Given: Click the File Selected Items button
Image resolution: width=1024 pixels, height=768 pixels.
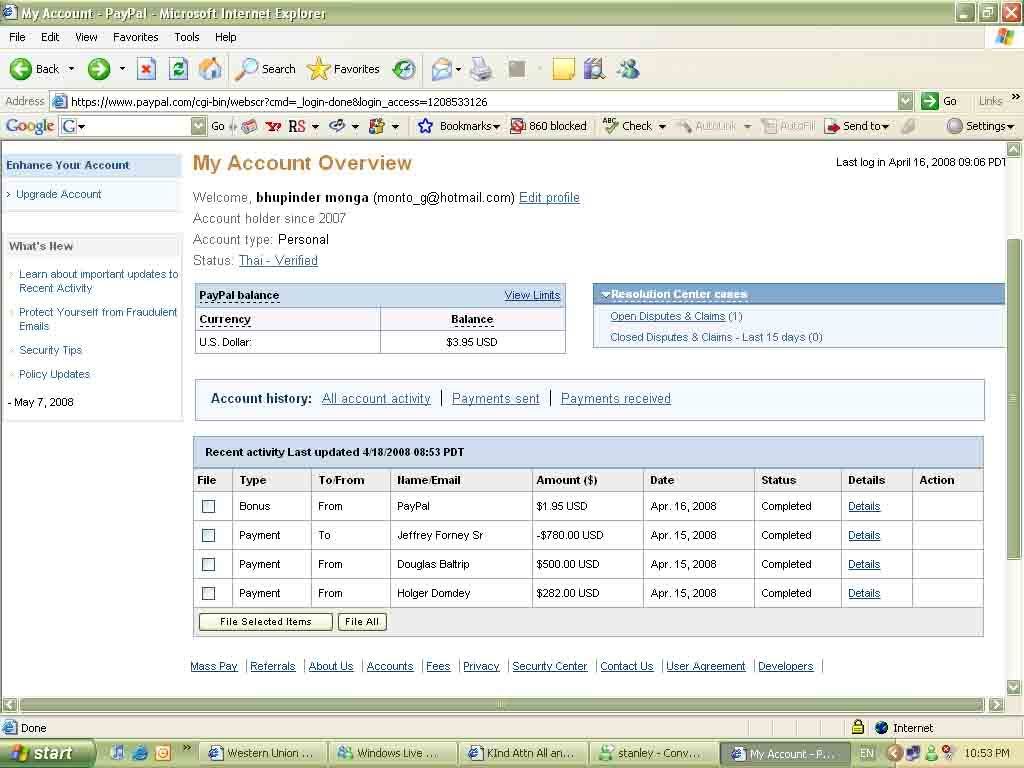Looking at the screenshot, I should 266,622.
